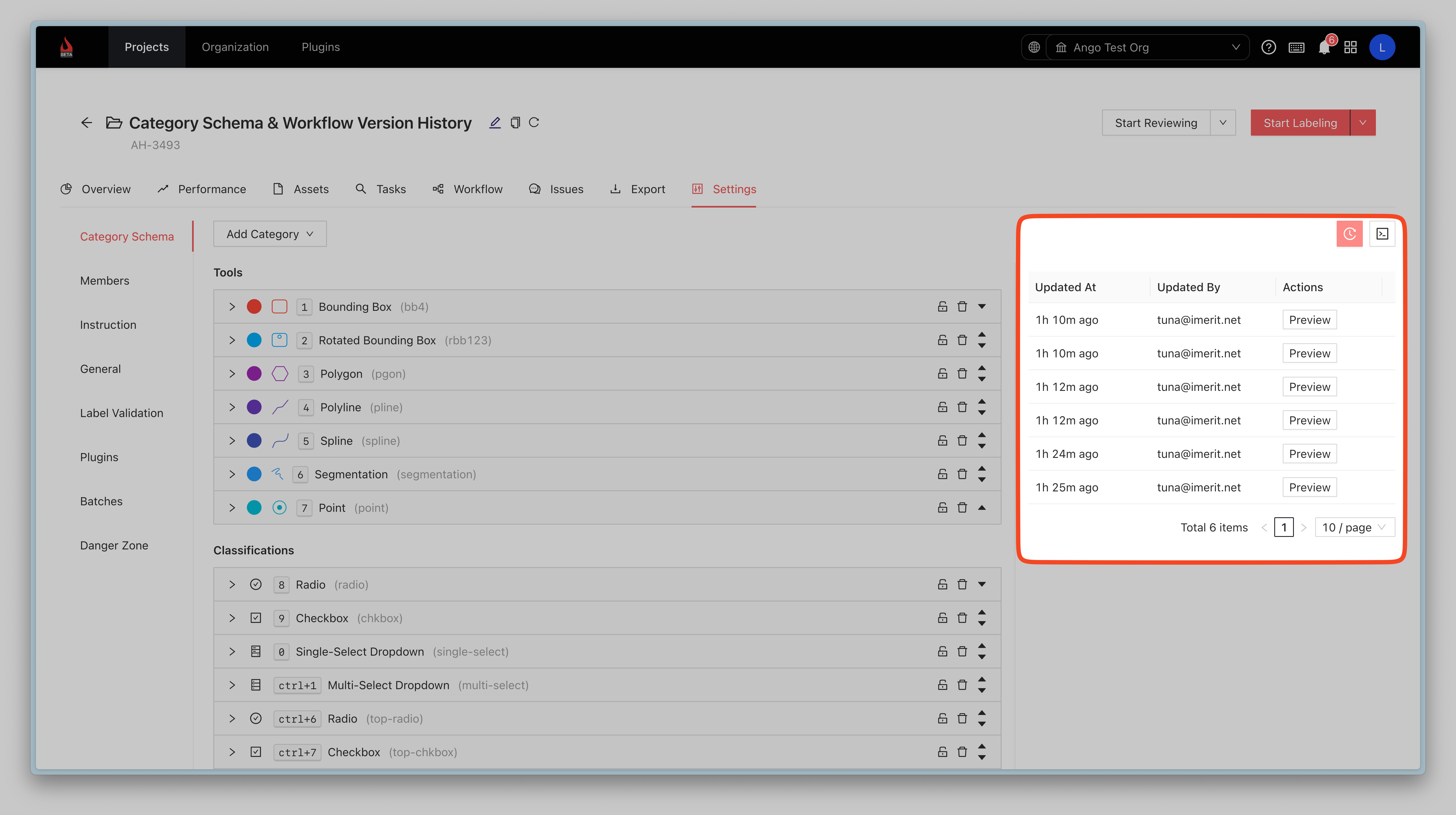
Task: Preview the version from 1h 24m ago
Action: (1309, 454)
